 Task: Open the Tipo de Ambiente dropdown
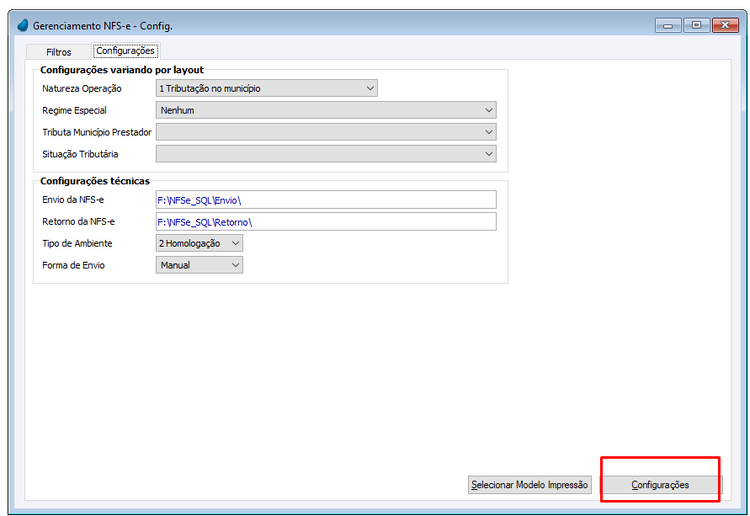pos(199,243)
